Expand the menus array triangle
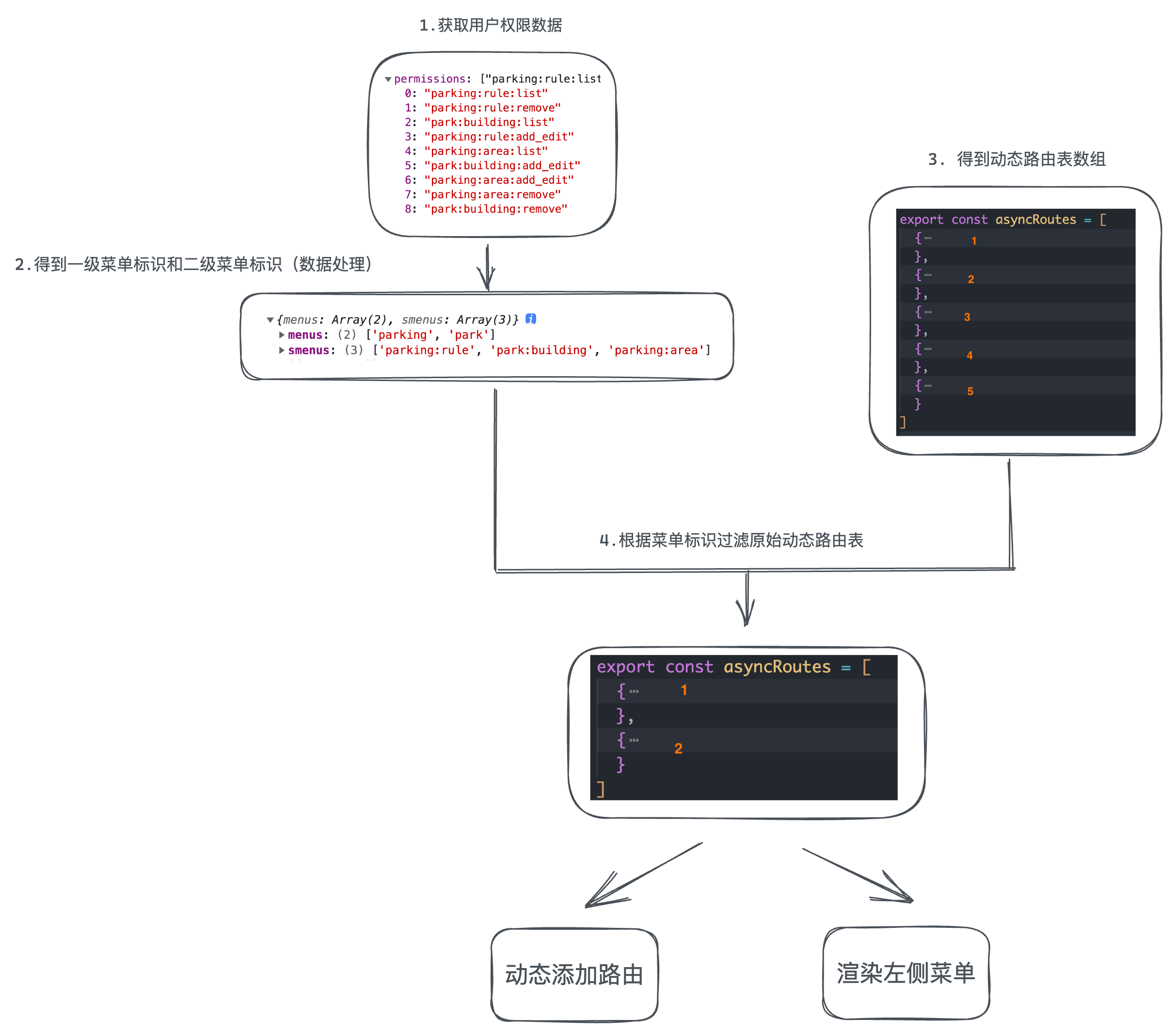Viewport: 1176px width, 1035px height. [x=281, y=335]
